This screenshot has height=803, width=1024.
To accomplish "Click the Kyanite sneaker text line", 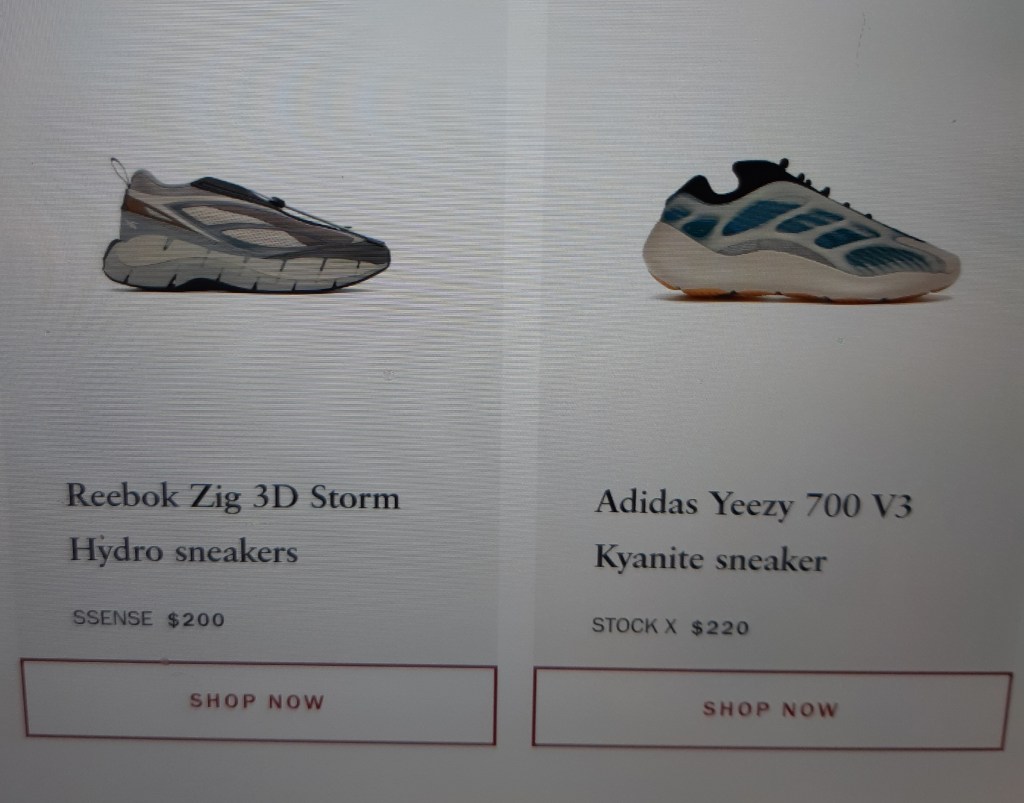I will [711, 559].
